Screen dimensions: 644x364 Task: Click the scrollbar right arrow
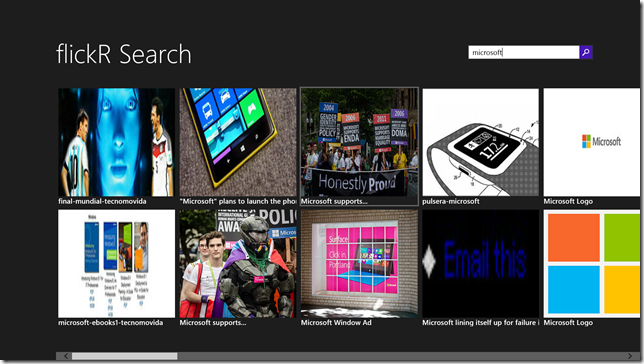click(630, 356)
